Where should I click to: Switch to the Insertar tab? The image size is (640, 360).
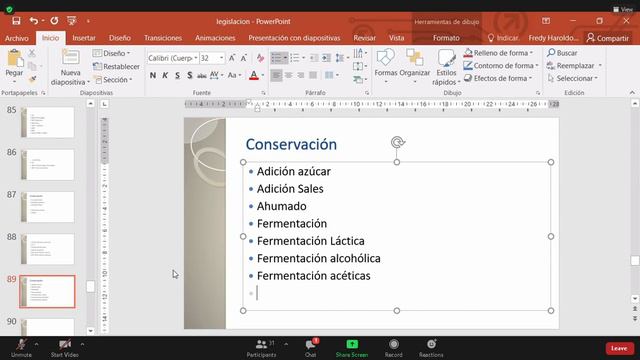point(84,38)
